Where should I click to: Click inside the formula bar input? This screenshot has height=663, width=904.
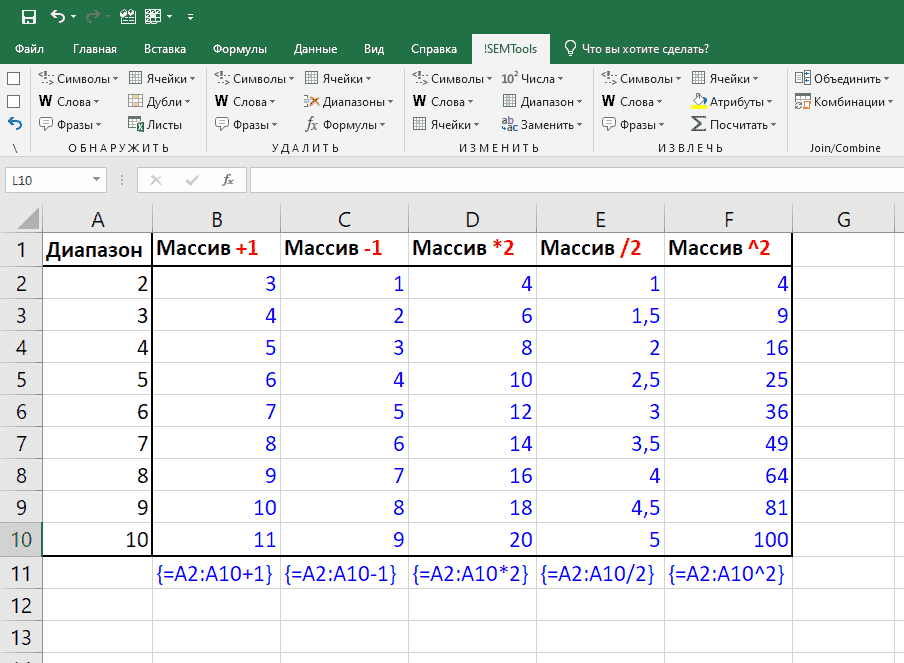570,180
